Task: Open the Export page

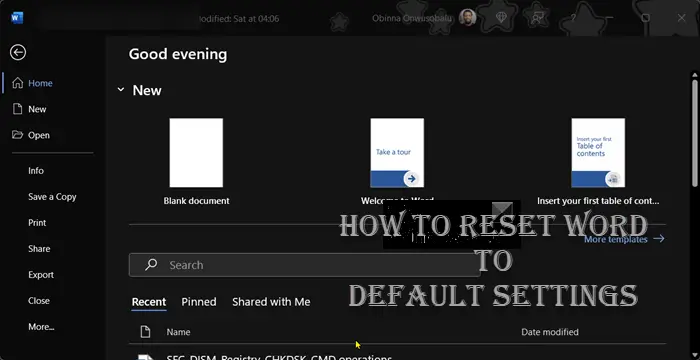Action: click(41, 275)
